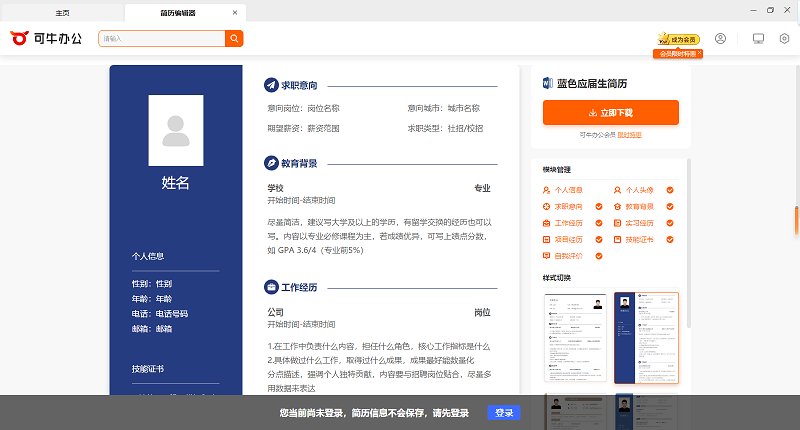Screen dimensions: 800x430
Task: Click the 立即下载 download button
Action: (610, 112)
